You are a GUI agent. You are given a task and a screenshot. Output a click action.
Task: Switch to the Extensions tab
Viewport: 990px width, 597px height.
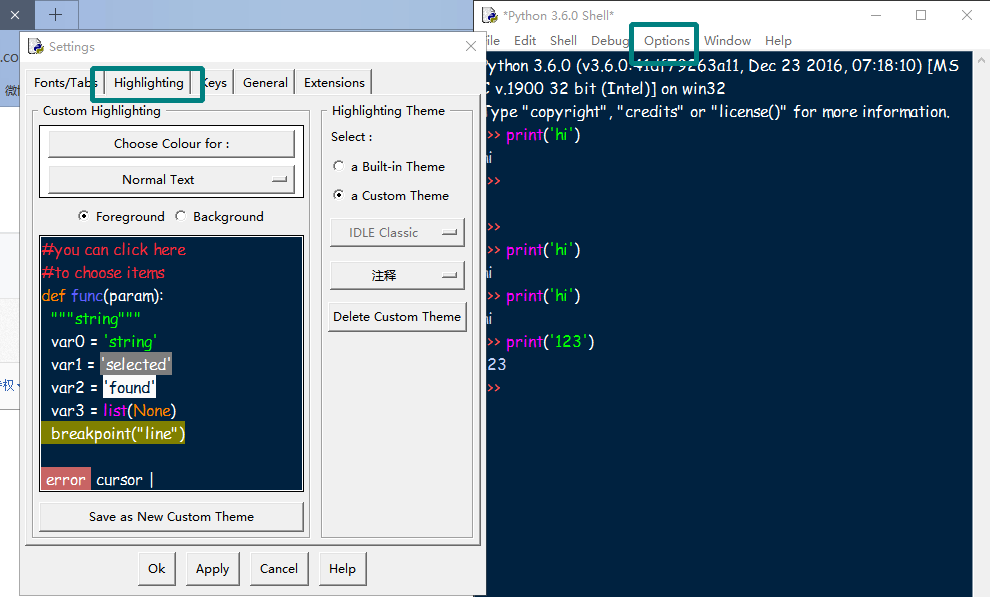point(334,83)
